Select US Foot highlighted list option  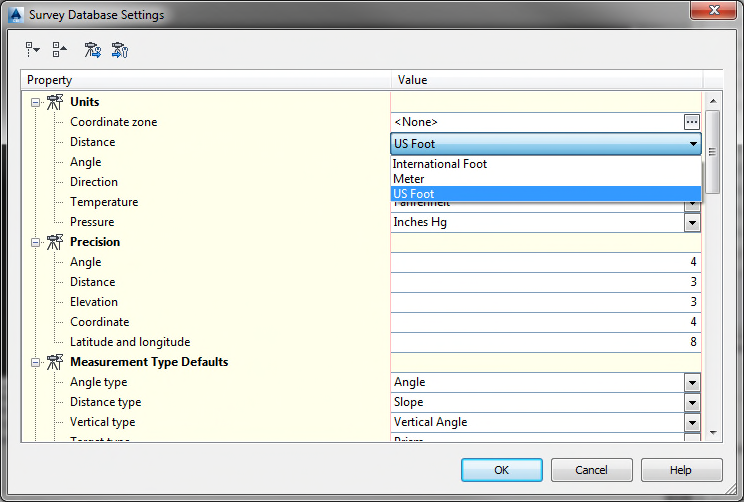(x=546, y=194)
